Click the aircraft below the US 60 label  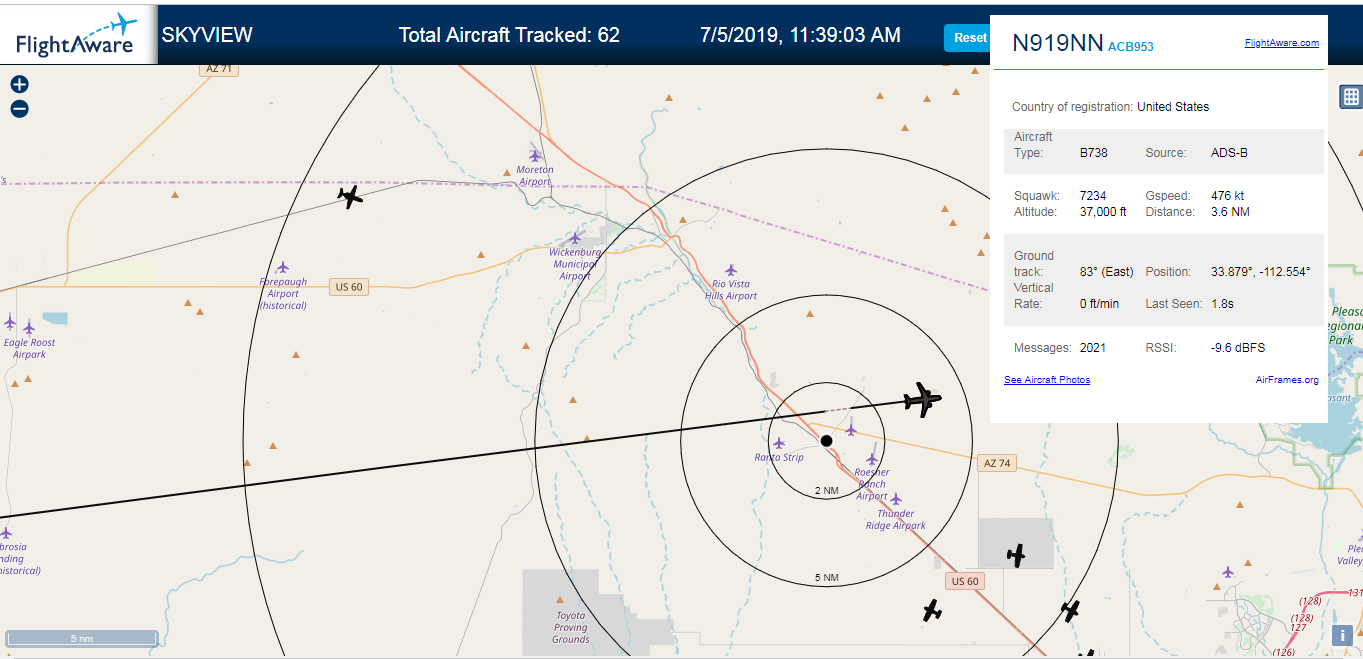(x=932, y=609)
